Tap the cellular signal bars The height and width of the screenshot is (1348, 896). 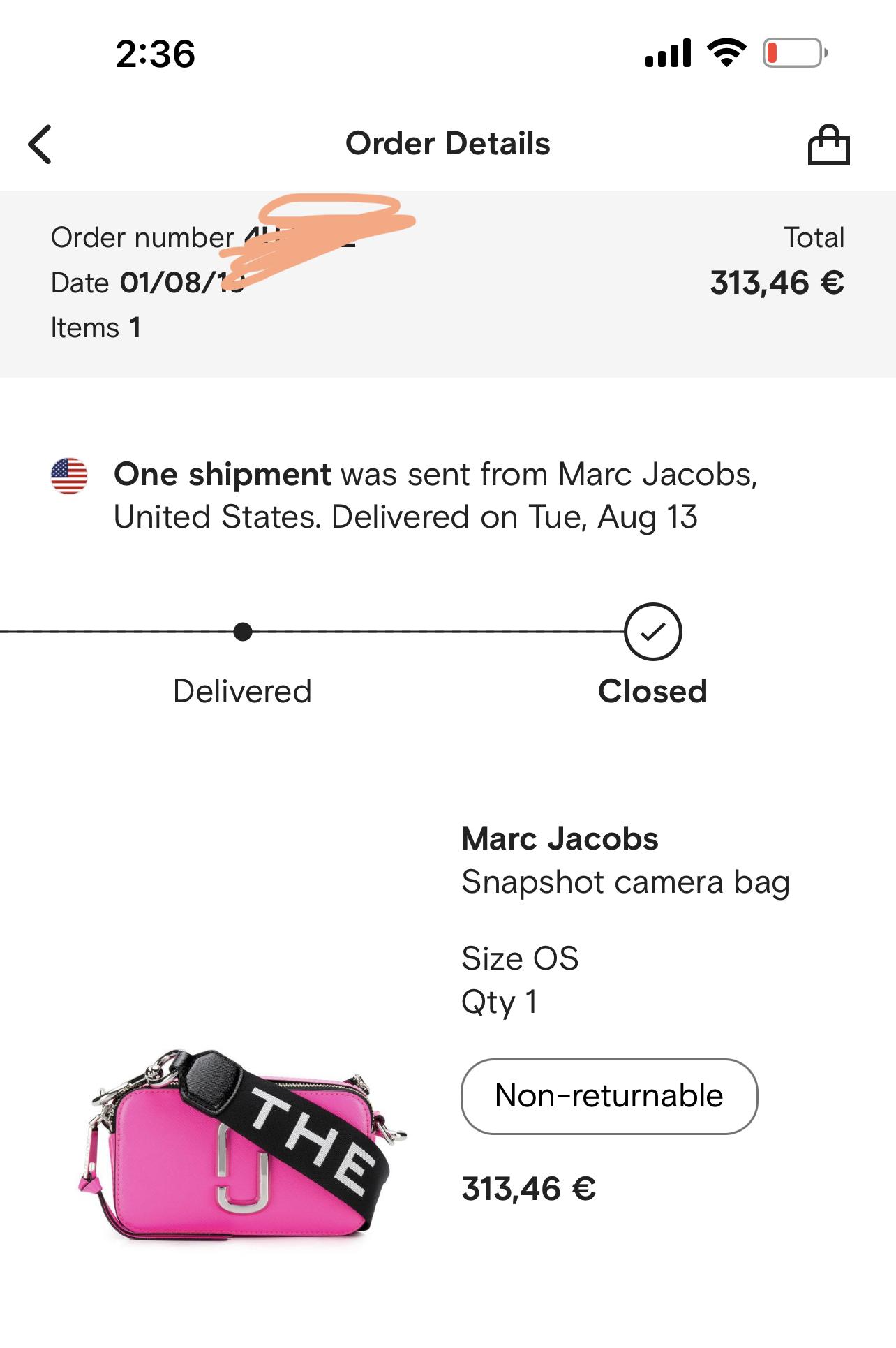coord(668,54)
